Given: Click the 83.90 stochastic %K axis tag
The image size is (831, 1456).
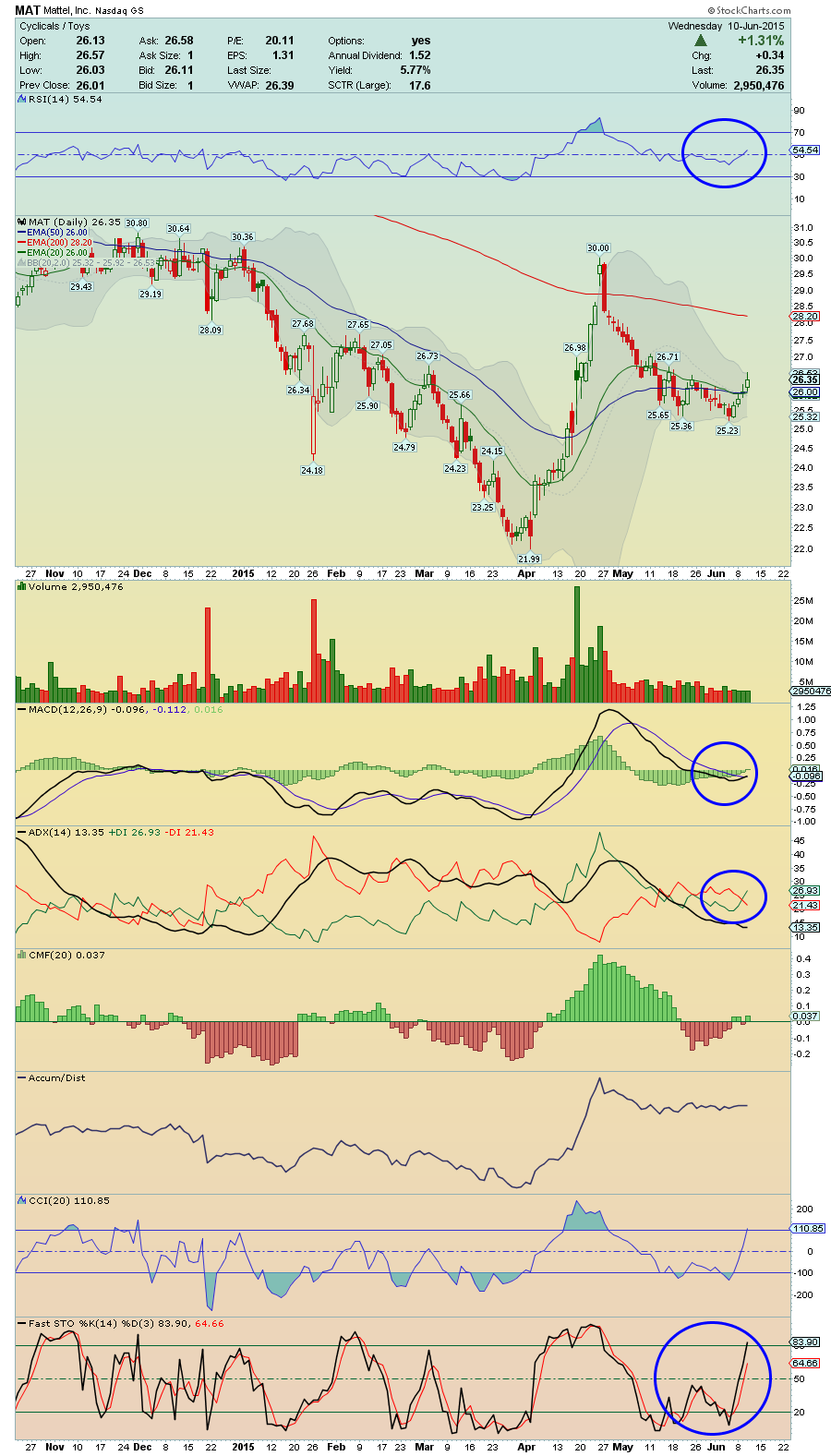Looking at the screenshot, I should pyautogui.click(x=805, y=1342).
